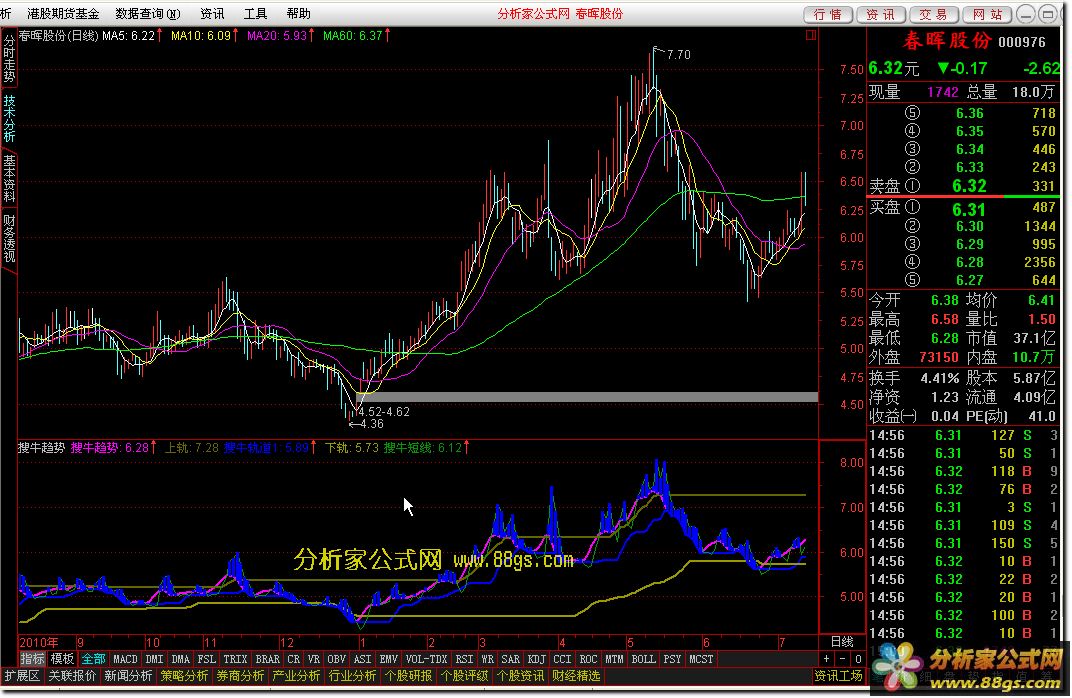1072x698 pixels.
Task: Apply the WR indicator
Action: (487, 659)
